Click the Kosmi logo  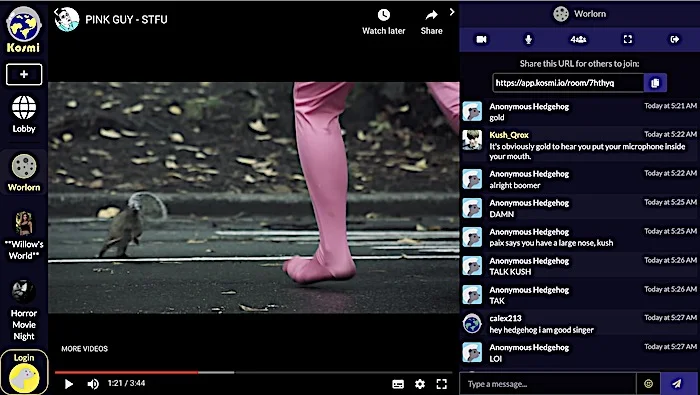[24, 29]
